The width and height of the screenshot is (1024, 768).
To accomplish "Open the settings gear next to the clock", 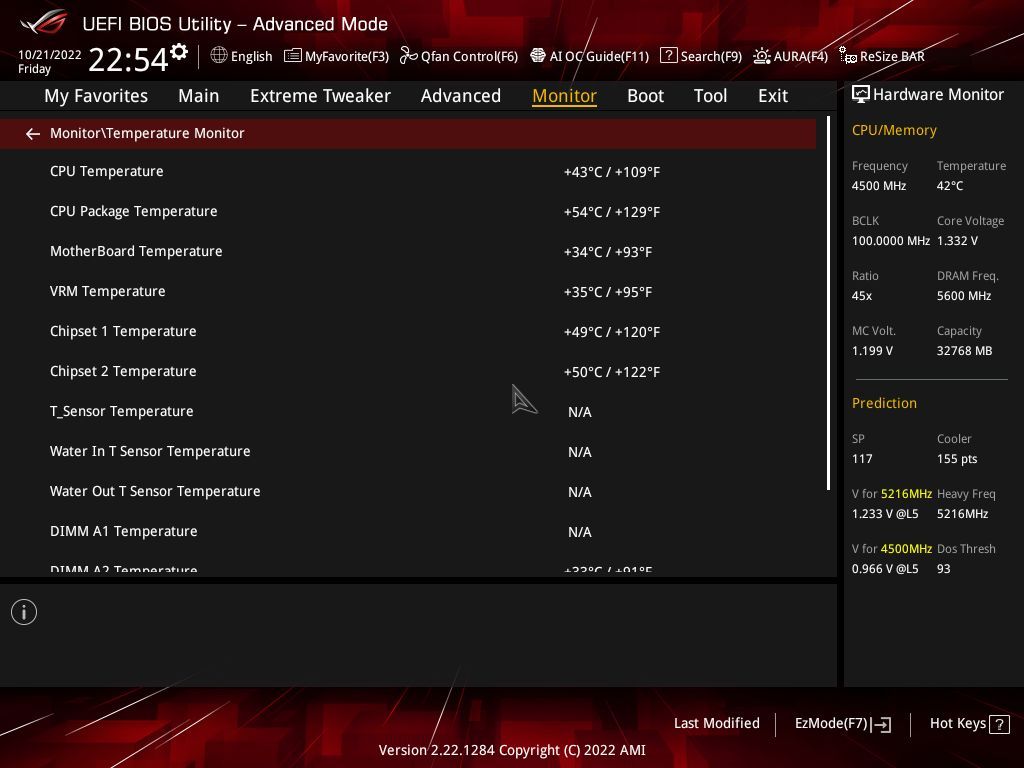I will [179, 52].
